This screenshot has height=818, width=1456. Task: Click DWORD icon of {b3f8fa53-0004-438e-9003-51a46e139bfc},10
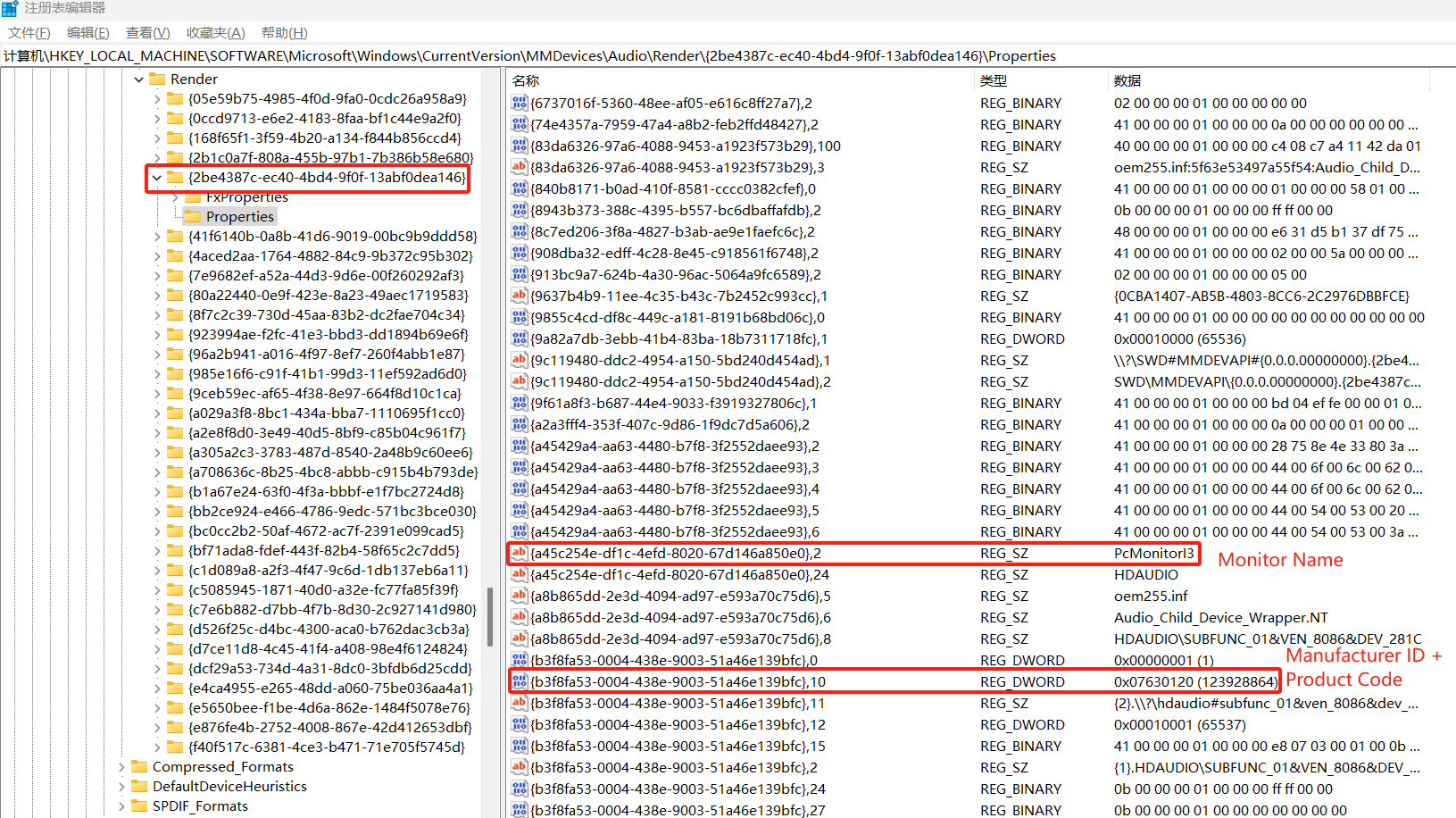point(519,681)
